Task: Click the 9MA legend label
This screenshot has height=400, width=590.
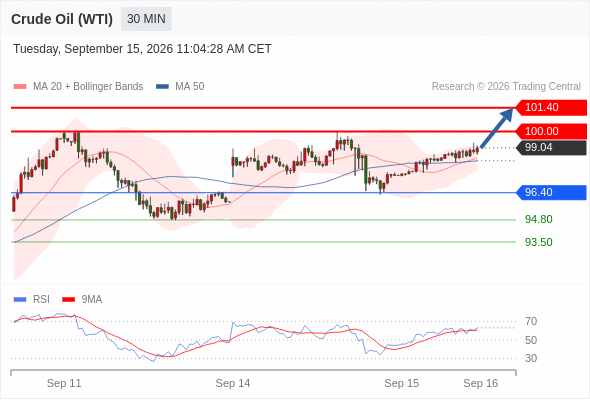Action: 92,300
